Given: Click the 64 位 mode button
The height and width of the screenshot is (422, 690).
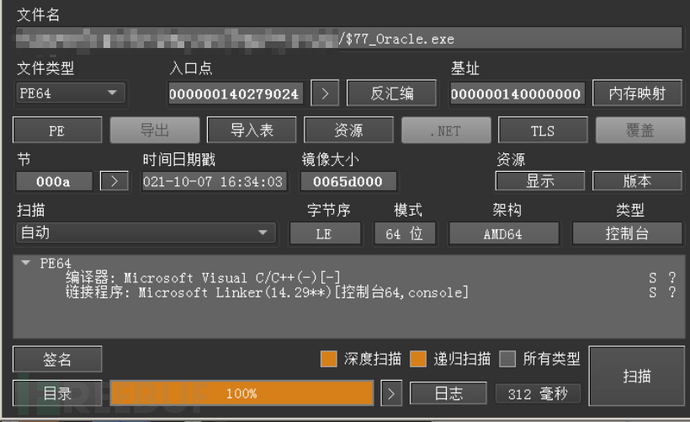Looking at the screenshot, I should pos(404,233).
